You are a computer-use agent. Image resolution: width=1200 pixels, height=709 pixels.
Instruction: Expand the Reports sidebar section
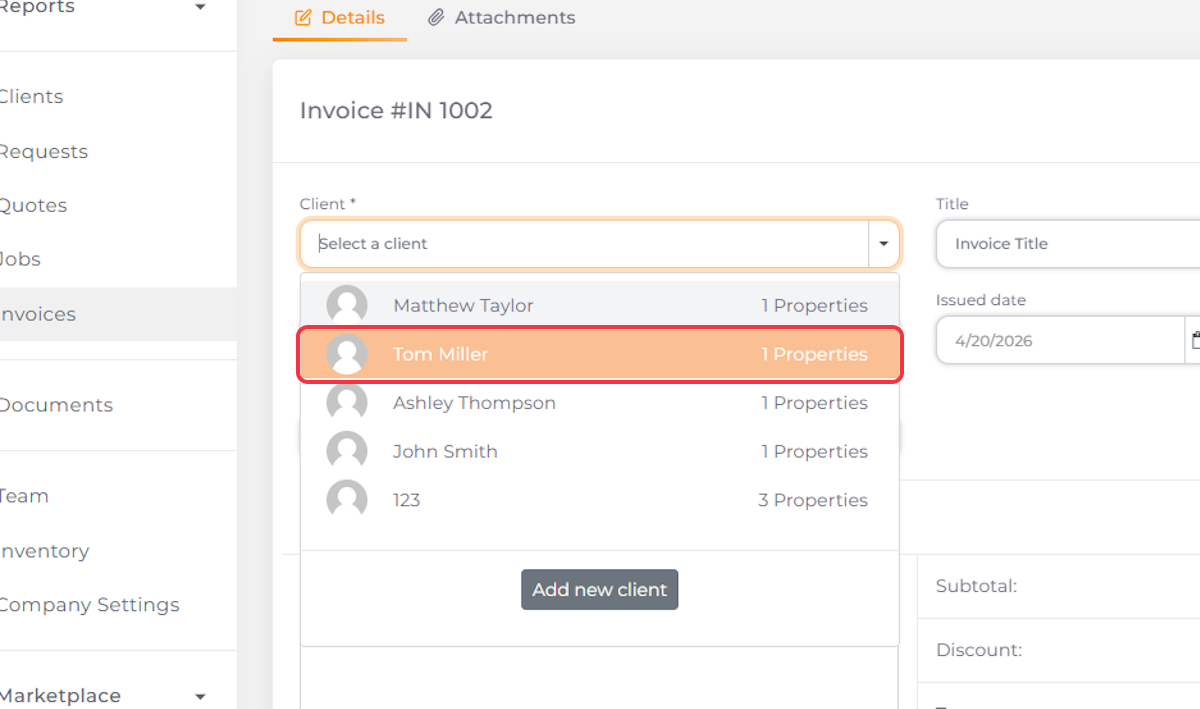pyautogui.click(x=200, y=8)
